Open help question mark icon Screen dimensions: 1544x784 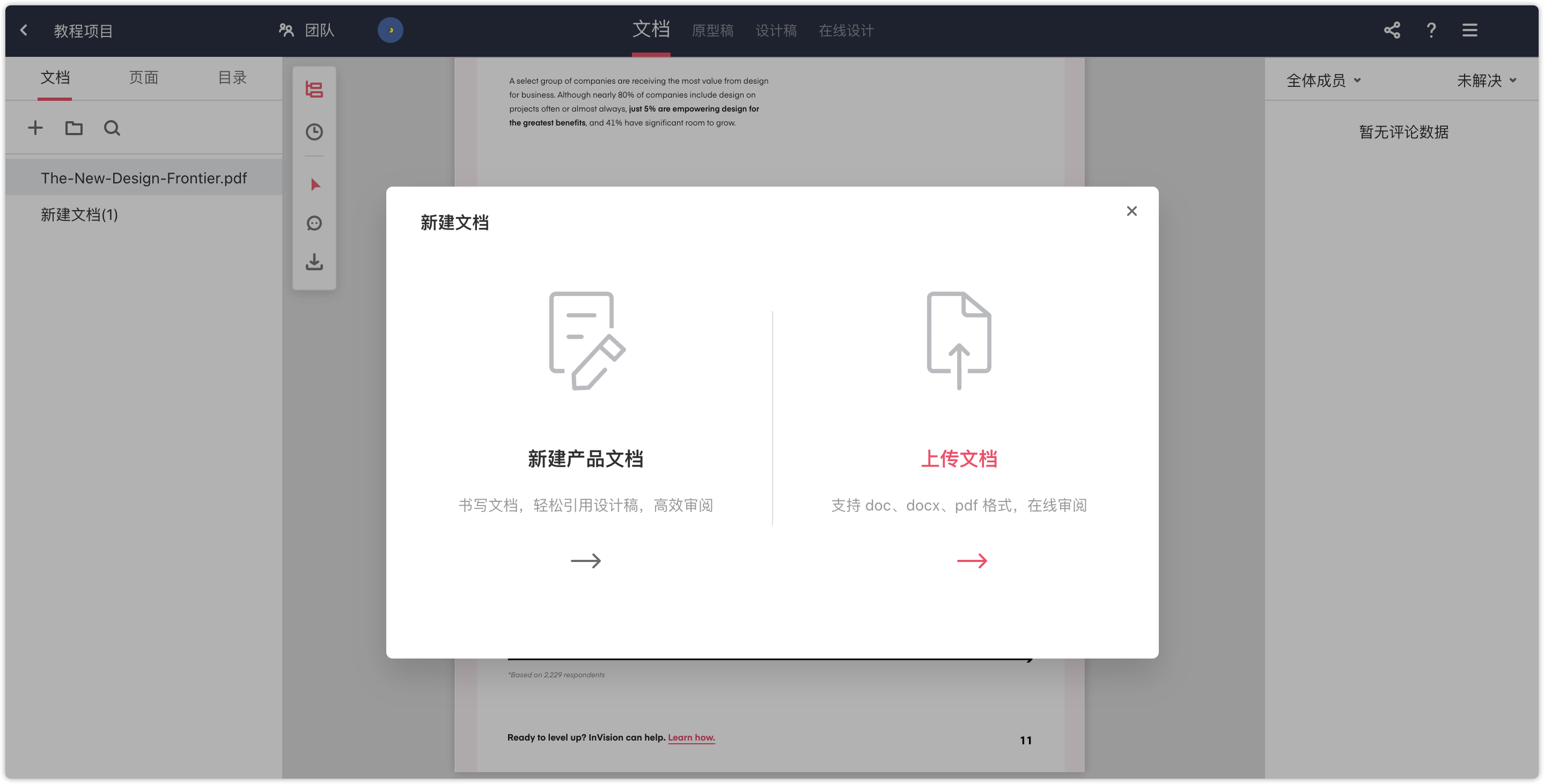(1431, 30)
